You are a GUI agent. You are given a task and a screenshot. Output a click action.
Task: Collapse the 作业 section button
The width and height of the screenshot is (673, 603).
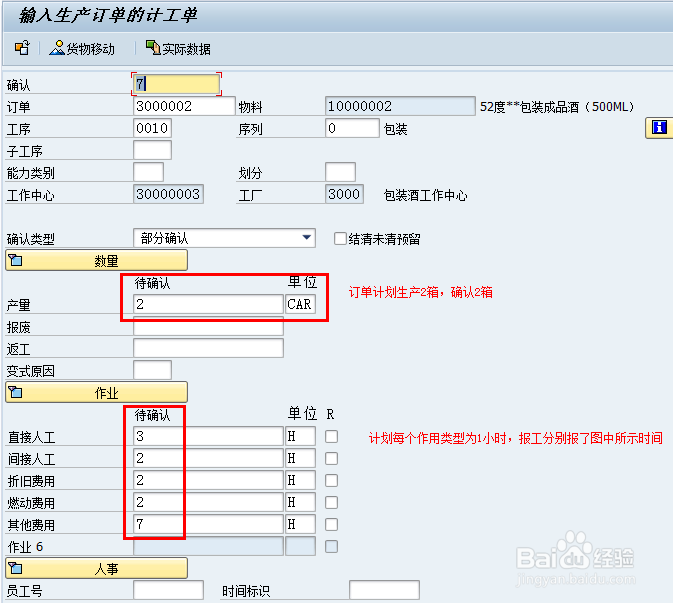coord(97,392)
